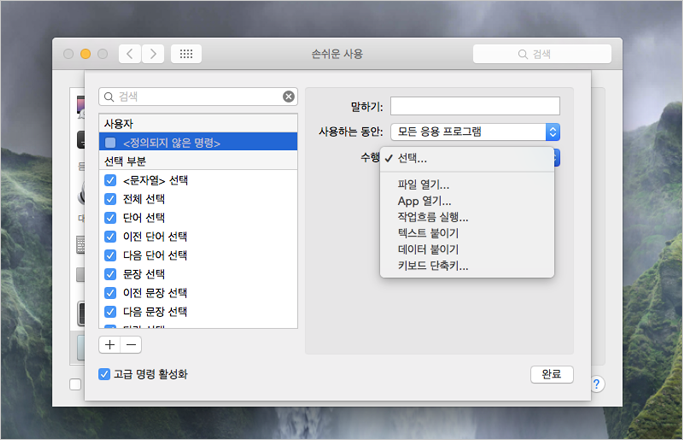This screenshot has width=683, height=440.
Task: Click the yellow minimize window button
Action: [85, 54]
